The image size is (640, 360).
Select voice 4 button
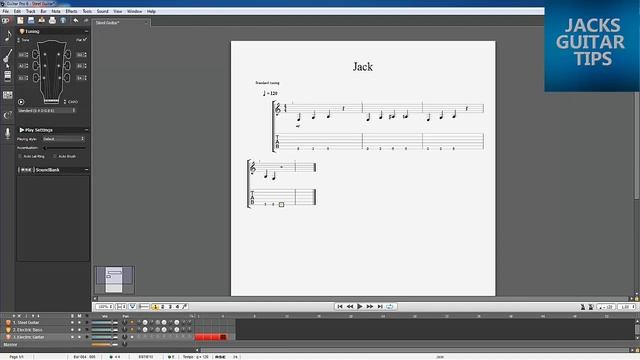pos(177,307)
